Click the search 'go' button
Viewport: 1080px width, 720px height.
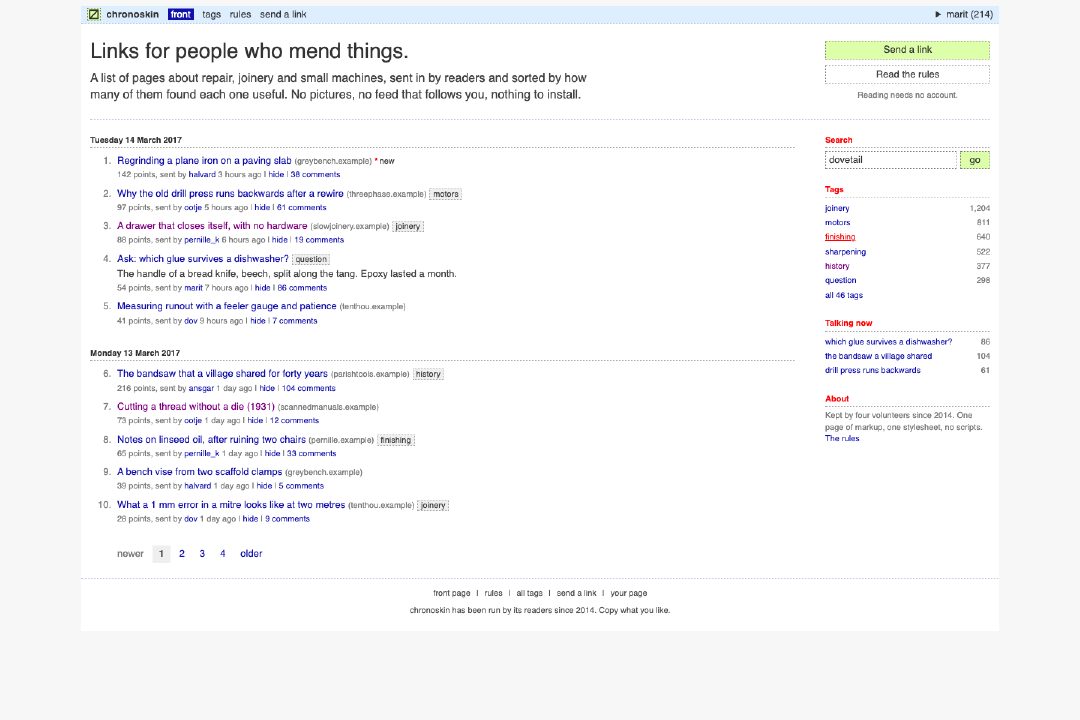pyautogui.click(x=975, y=160)
